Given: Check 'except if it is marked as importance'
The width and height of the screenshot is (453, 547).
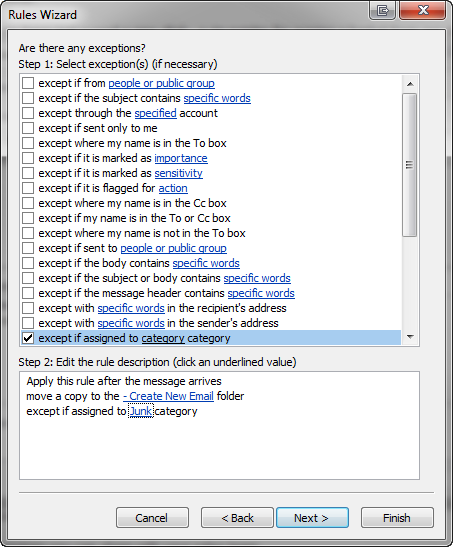Looking at the screenshot, I should coord(28,158).
